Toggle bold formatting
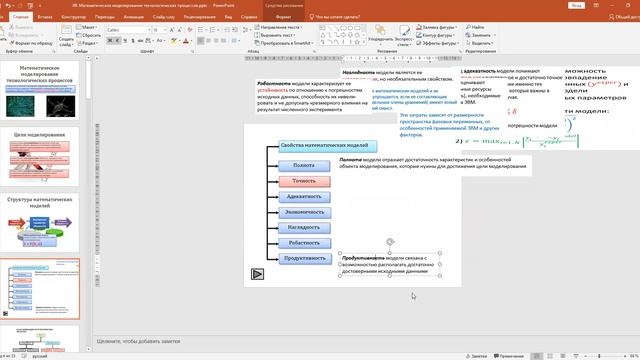This screenshot has height=360, width=640. 109,40
